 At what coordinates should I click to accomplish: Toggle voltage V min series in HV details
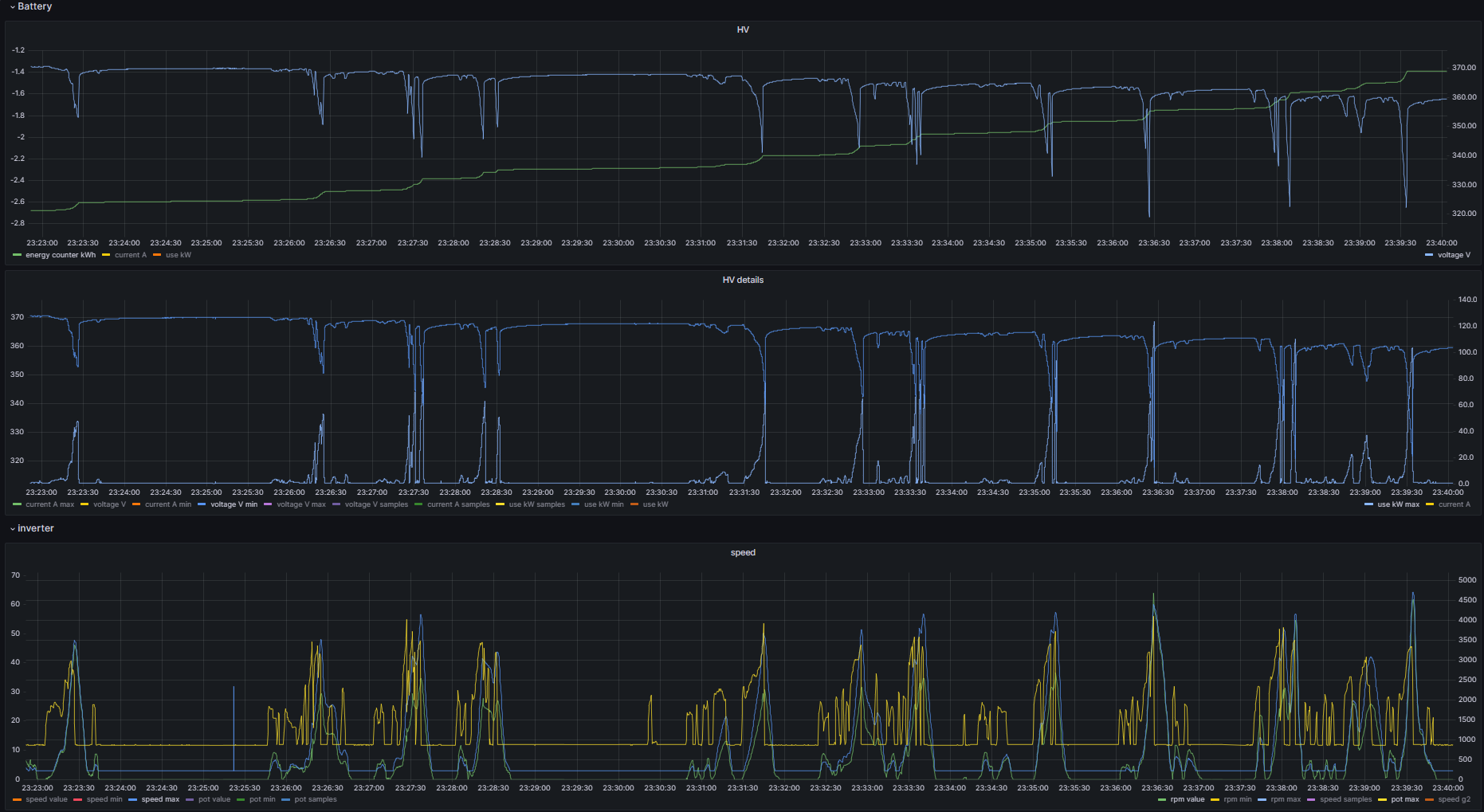(x=234, y=505)
